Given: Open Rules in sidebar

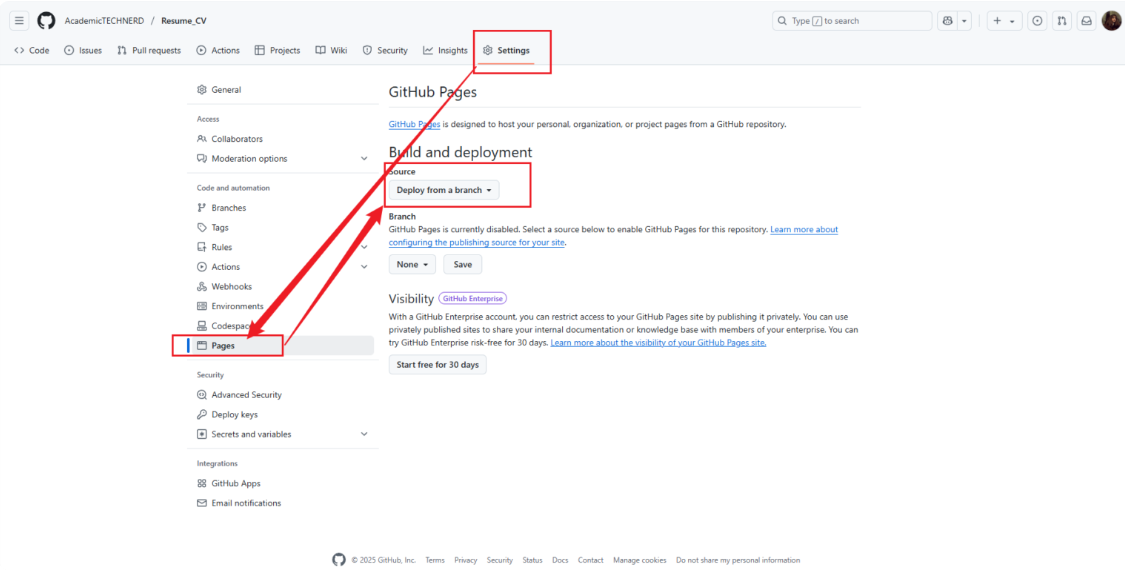Looking at the screenshot, I should pos(221,247).
